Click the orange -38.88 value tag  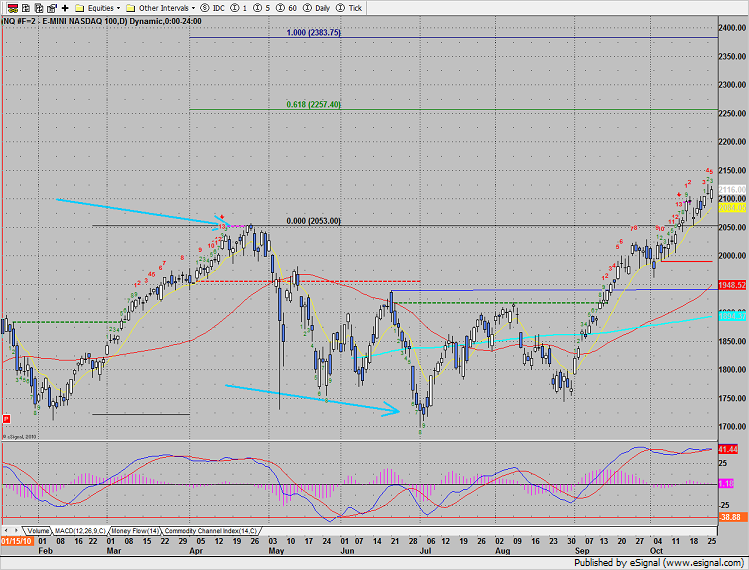[731, 517]
